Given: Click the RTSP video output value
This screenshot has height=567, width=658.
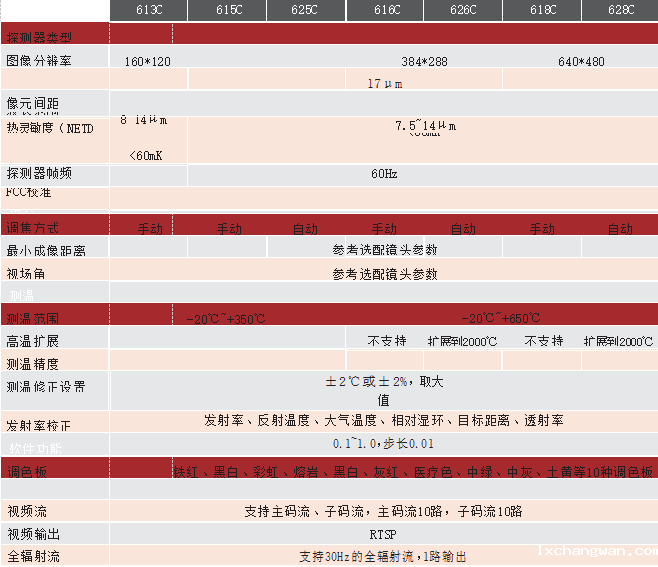Looking at the screenshot, I should (x=383, y=535).
